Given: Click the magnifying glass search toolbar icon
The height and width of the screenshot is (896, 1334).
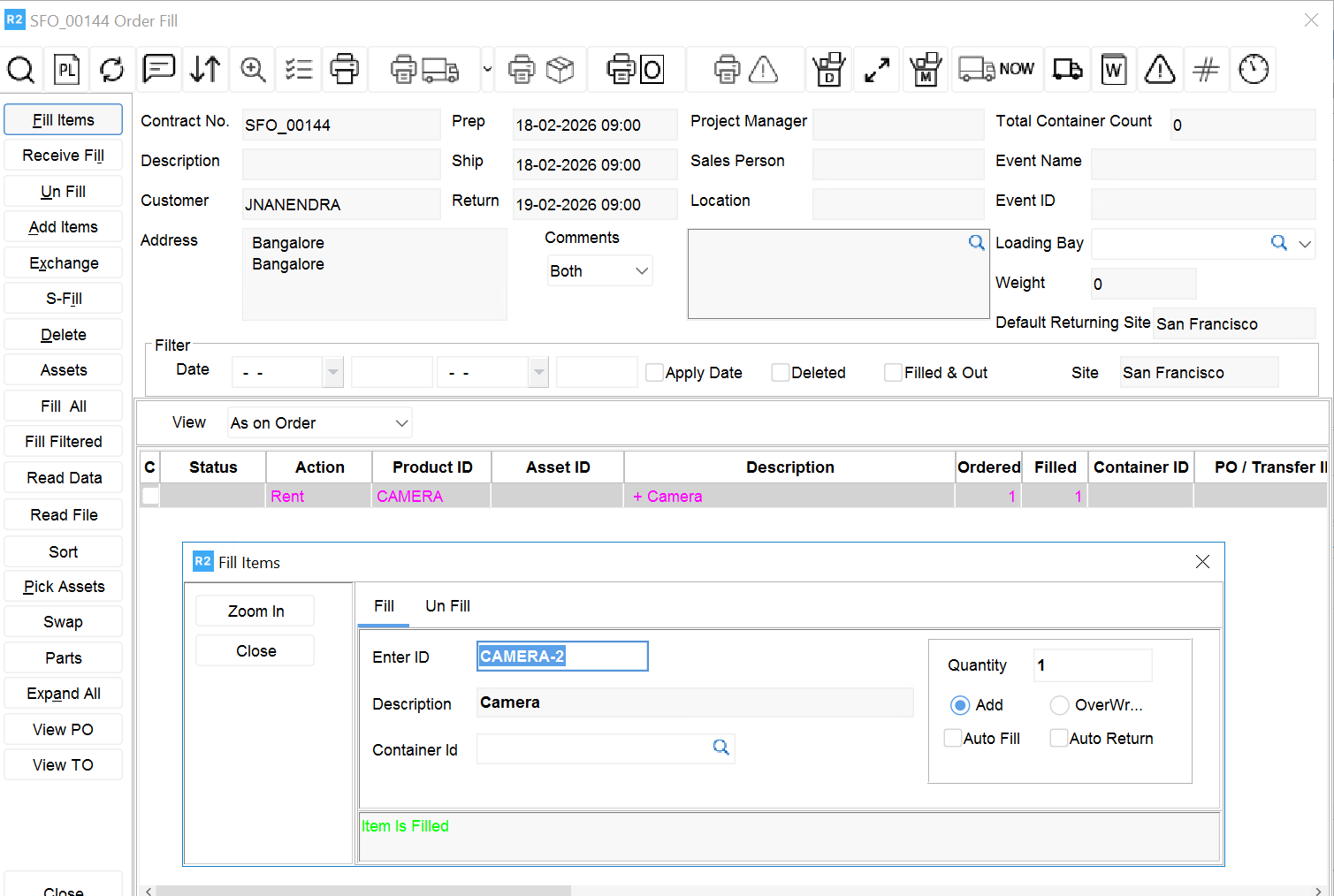Looking at the screenshot, I should pos(21,70).
